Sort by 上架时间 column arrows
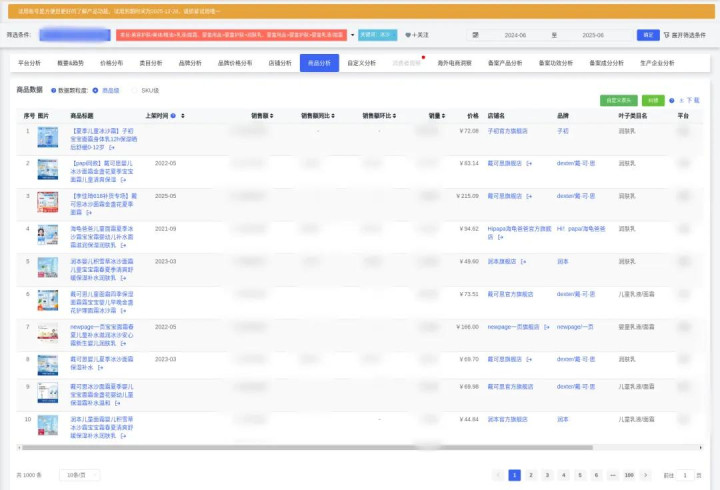This screenshot has width=720, height=490. (183, 116)
